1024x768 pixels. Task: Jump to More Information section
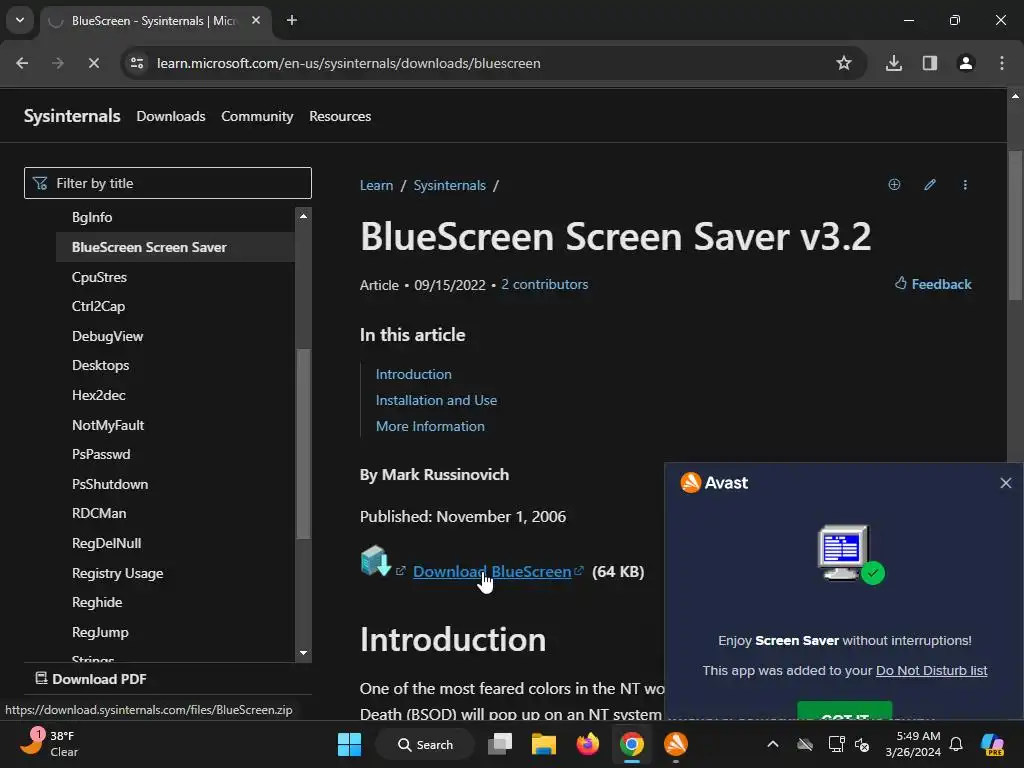point(430,426)
